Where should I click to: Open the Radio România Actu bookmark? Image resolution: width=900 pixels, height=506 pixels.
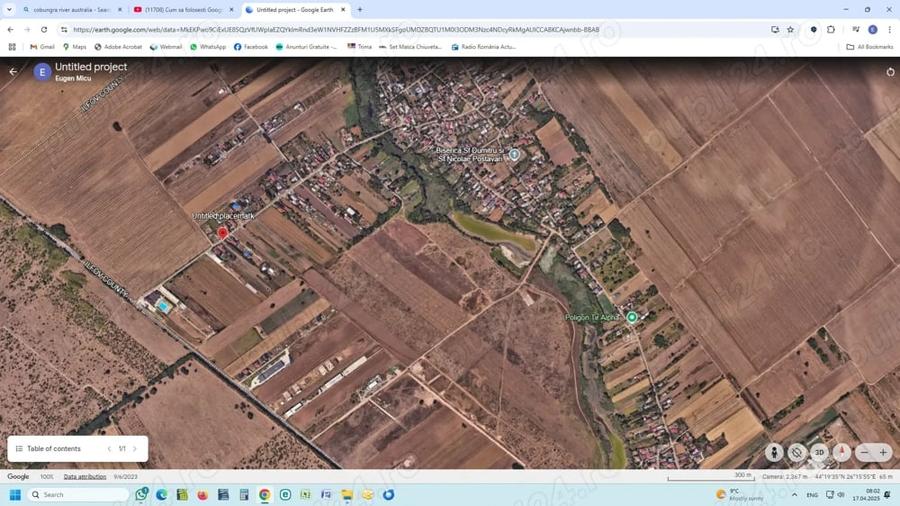[x=483, y=46]
